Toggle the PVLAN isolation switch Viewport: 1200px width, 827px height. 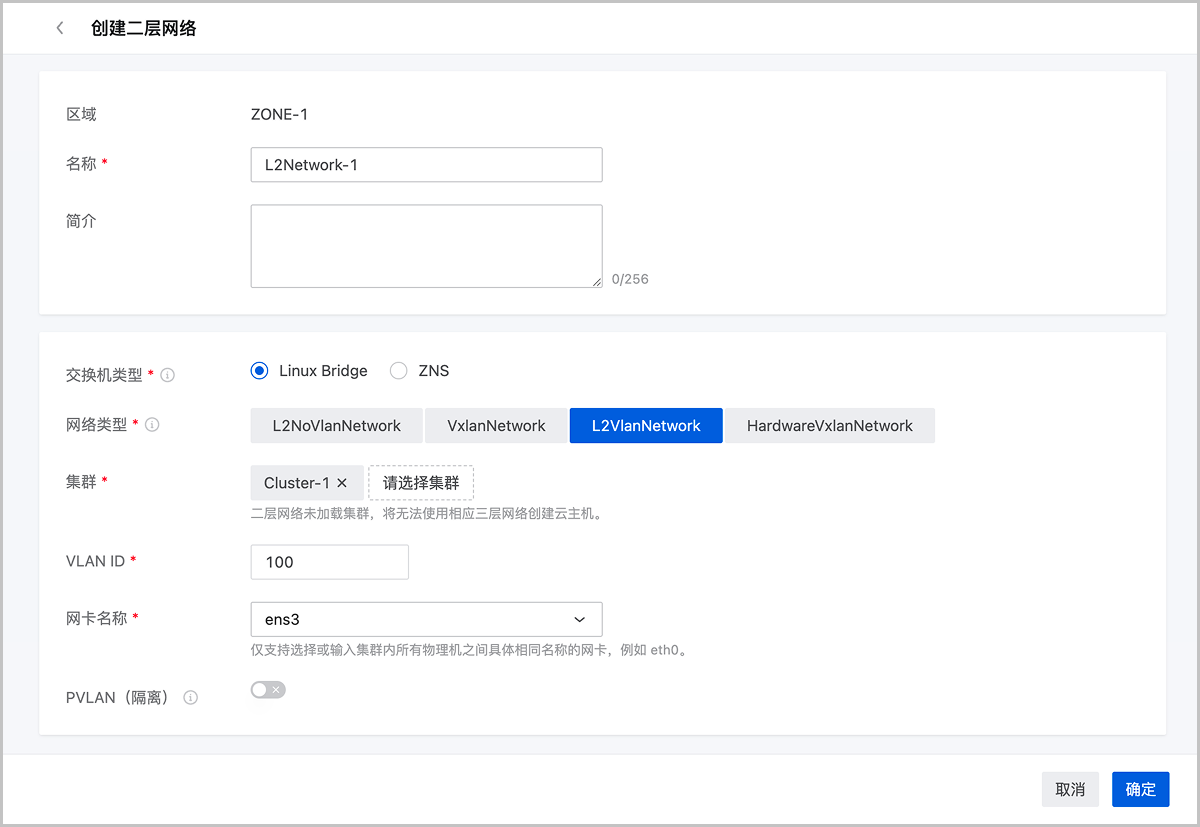[268, 689]
